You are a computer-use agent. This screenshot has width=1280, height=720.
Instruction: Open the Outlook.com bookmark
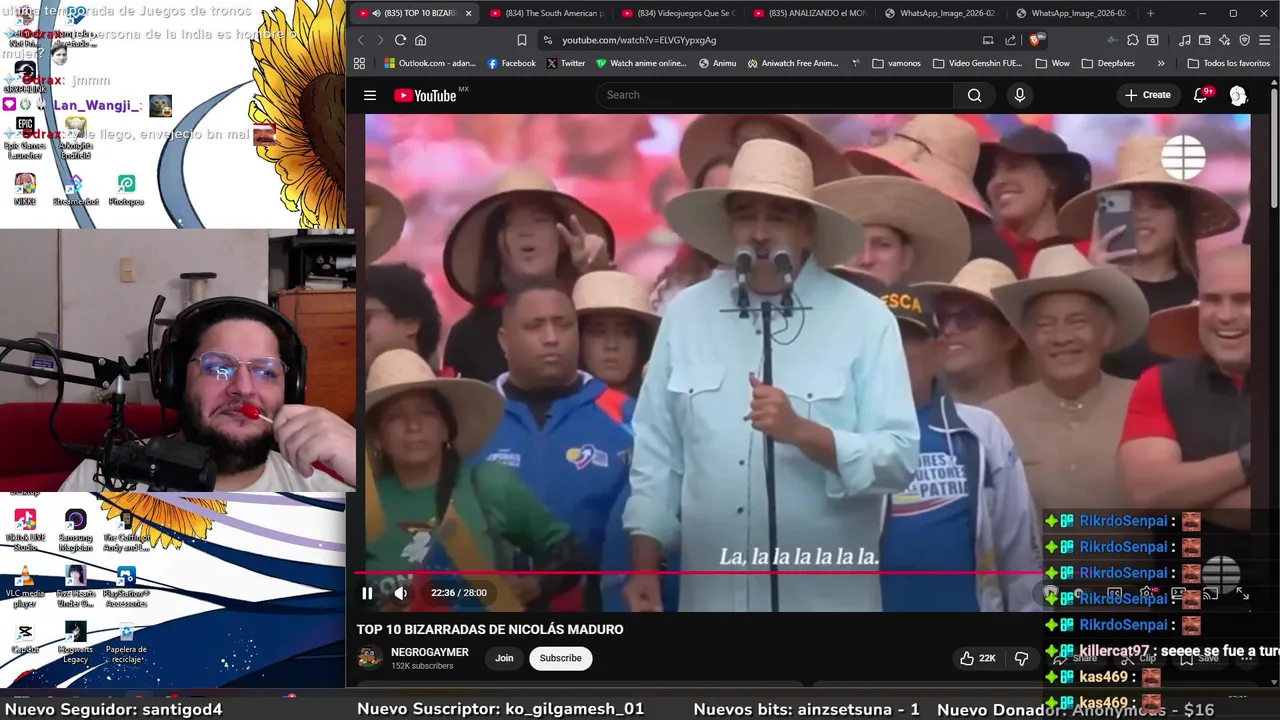click(430, 63)
